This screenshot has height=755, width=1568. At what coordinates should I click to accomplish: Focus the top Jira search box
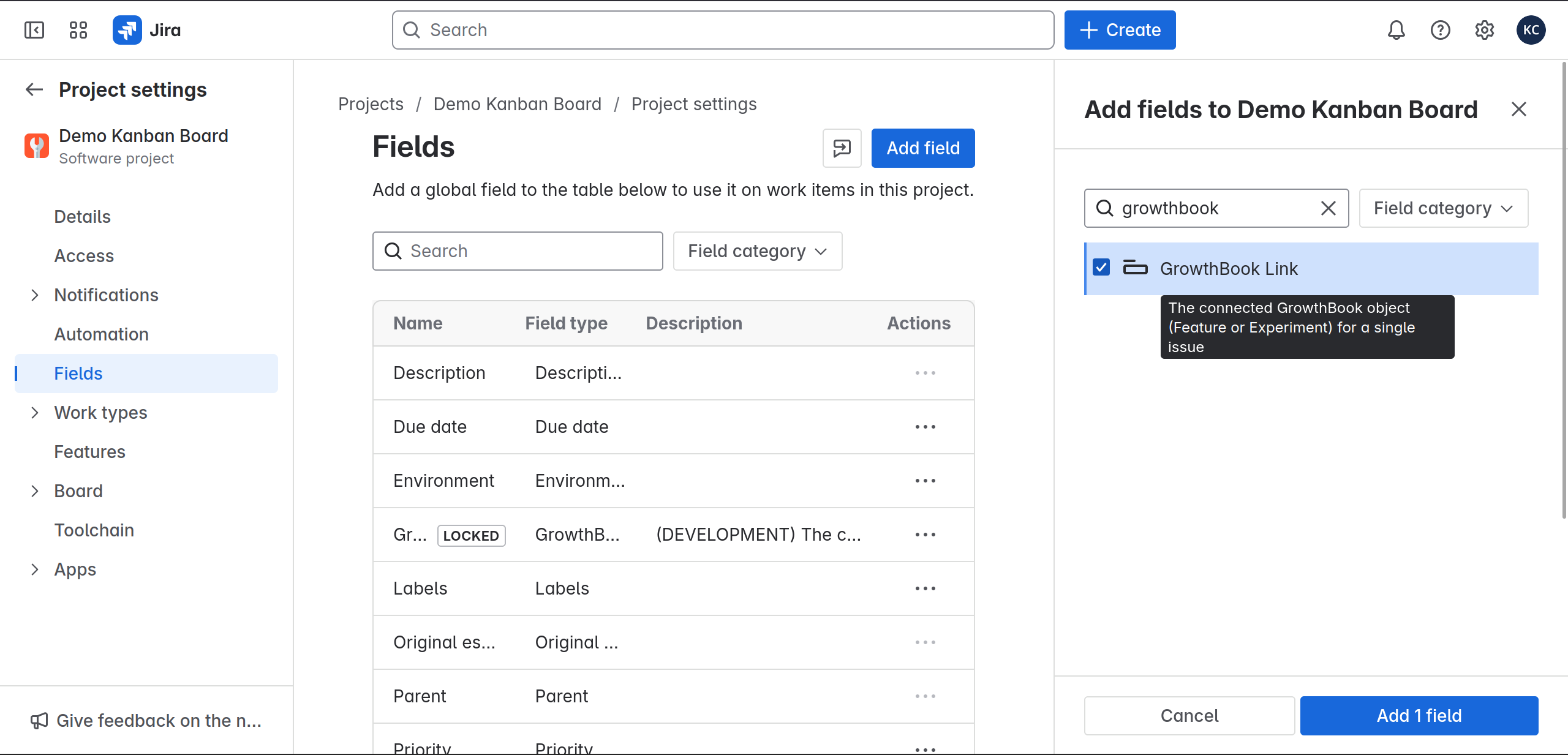click(723, 30)
